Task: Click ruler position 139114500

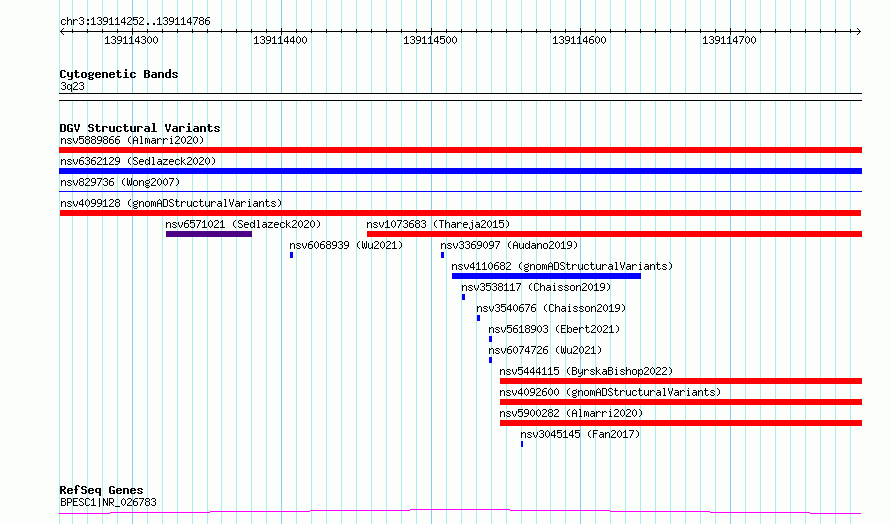Action: point(430,40)
